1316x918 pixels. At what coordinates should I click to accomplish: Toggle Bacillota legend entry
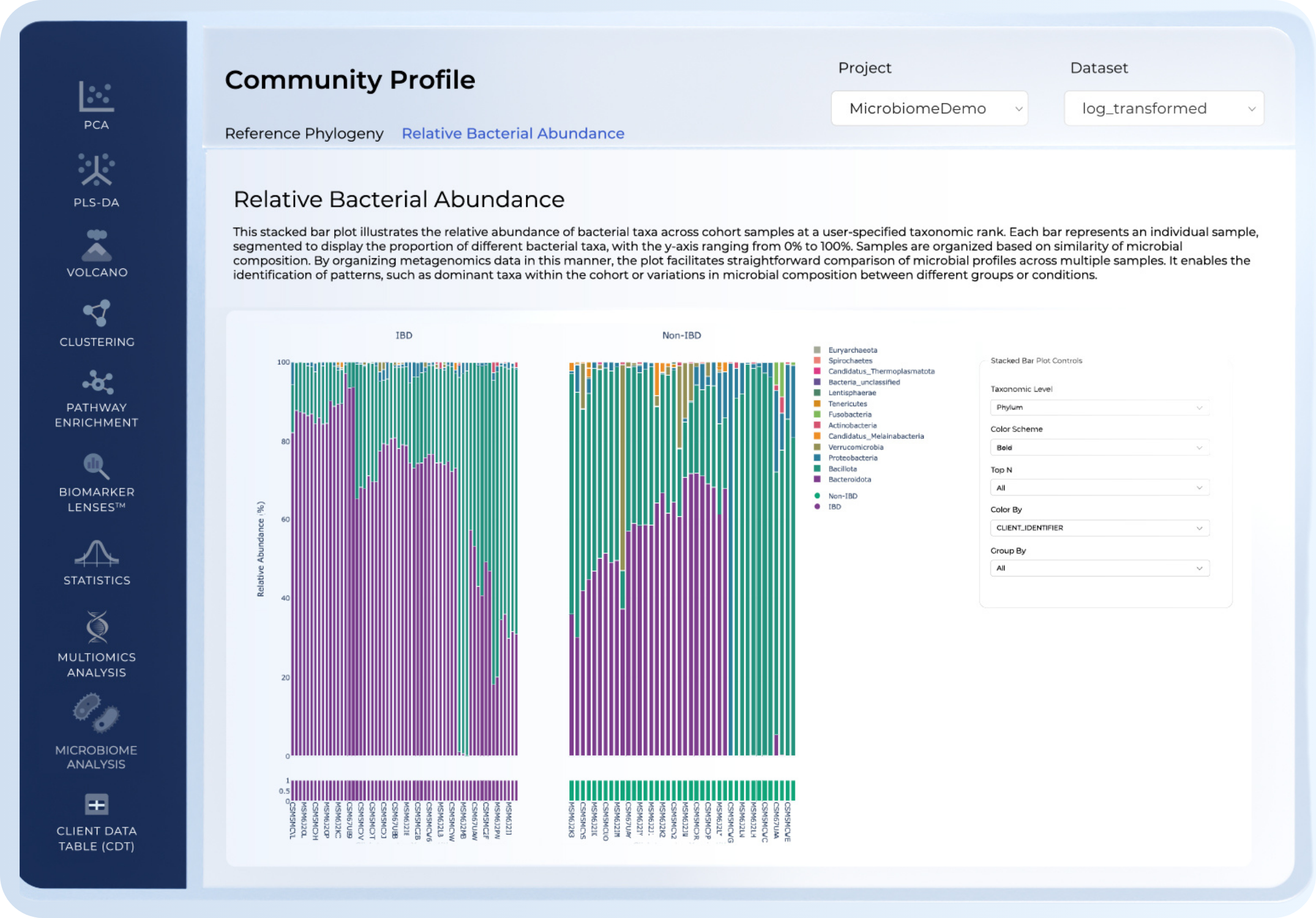[836, 469]
